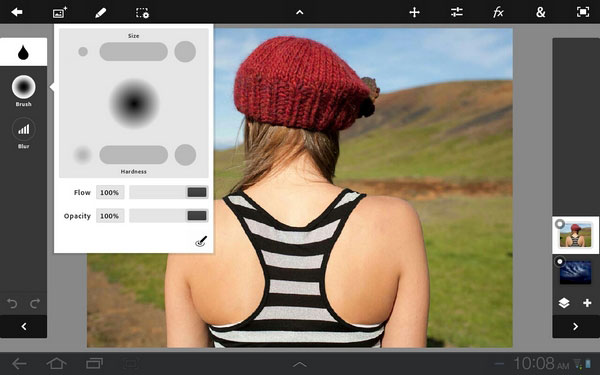
Task: Open the add image menu
Action: pos(59,12)
